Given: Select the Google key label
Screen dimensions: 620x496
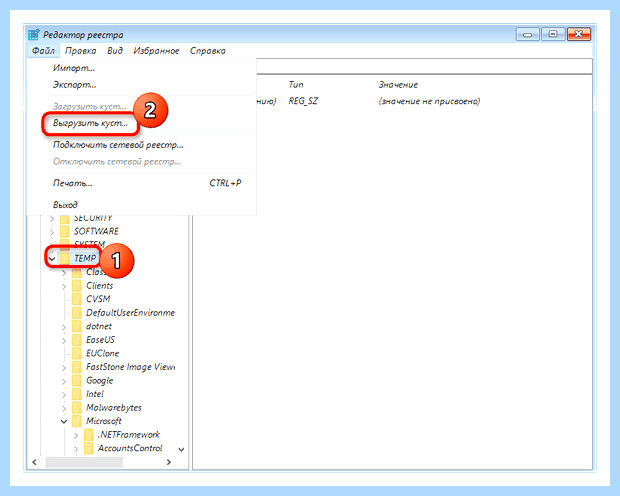Looking at the screenshot, I should tap(100, 381).
